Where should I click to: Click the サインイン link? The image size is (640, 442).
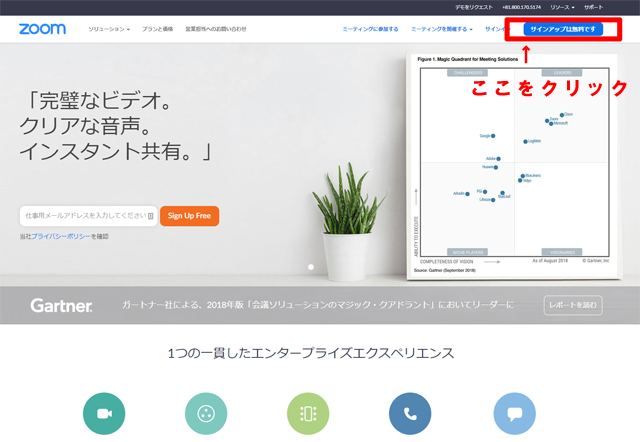coord(496,29)
